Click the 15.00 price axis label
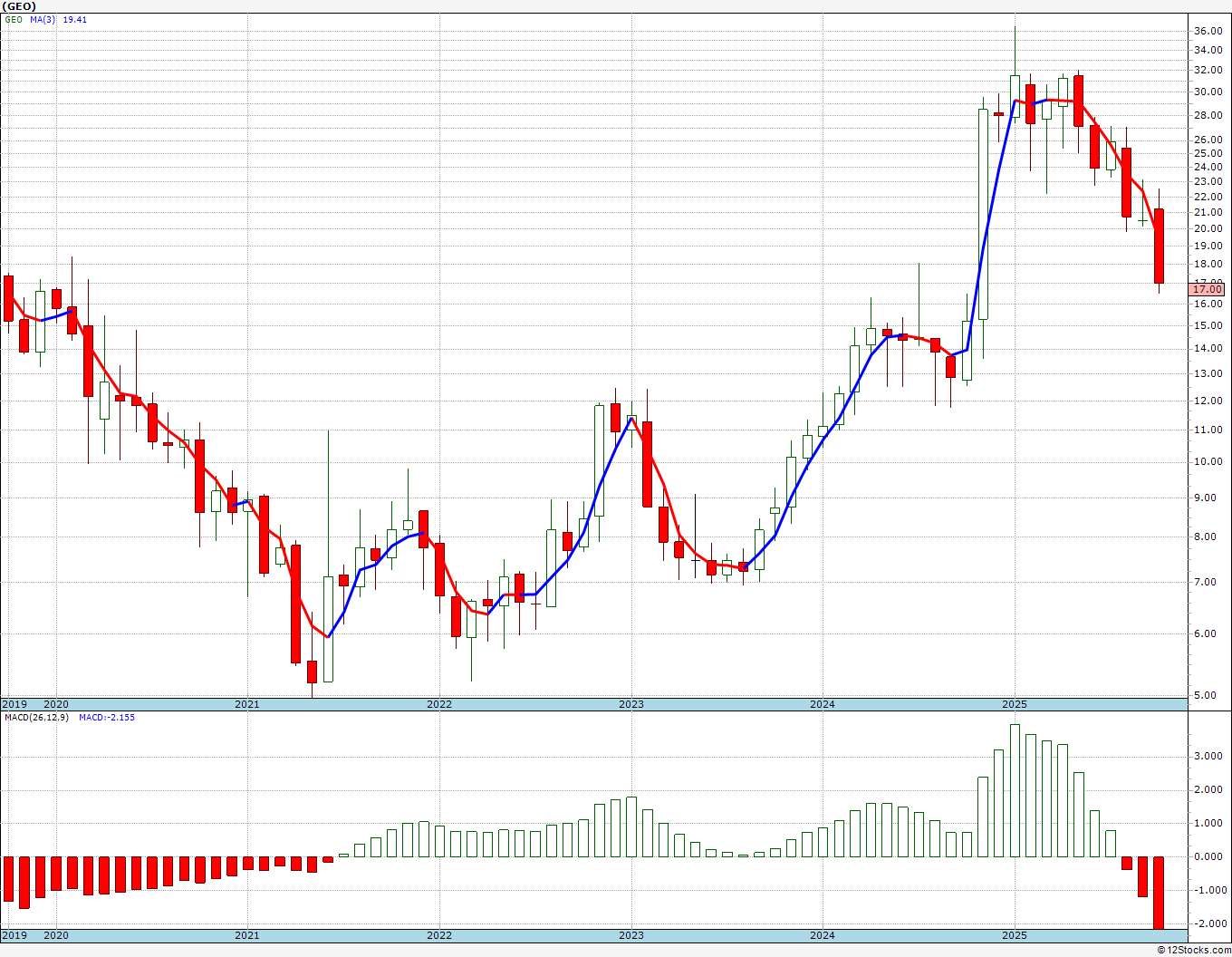 click(x=1208, y=325)
